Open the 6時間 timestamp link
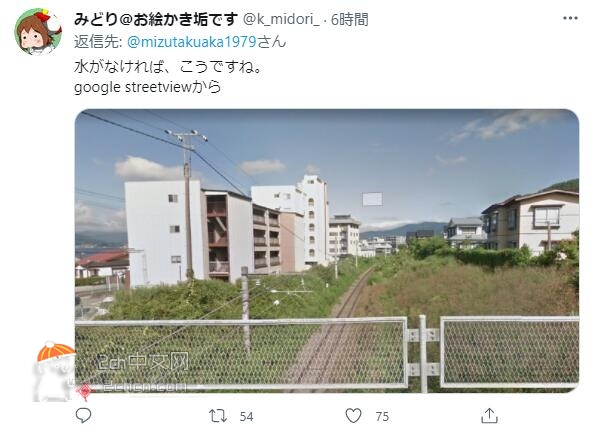Image resolution: width=595 pixels, height=432 pixels. (x=349, y=19)
